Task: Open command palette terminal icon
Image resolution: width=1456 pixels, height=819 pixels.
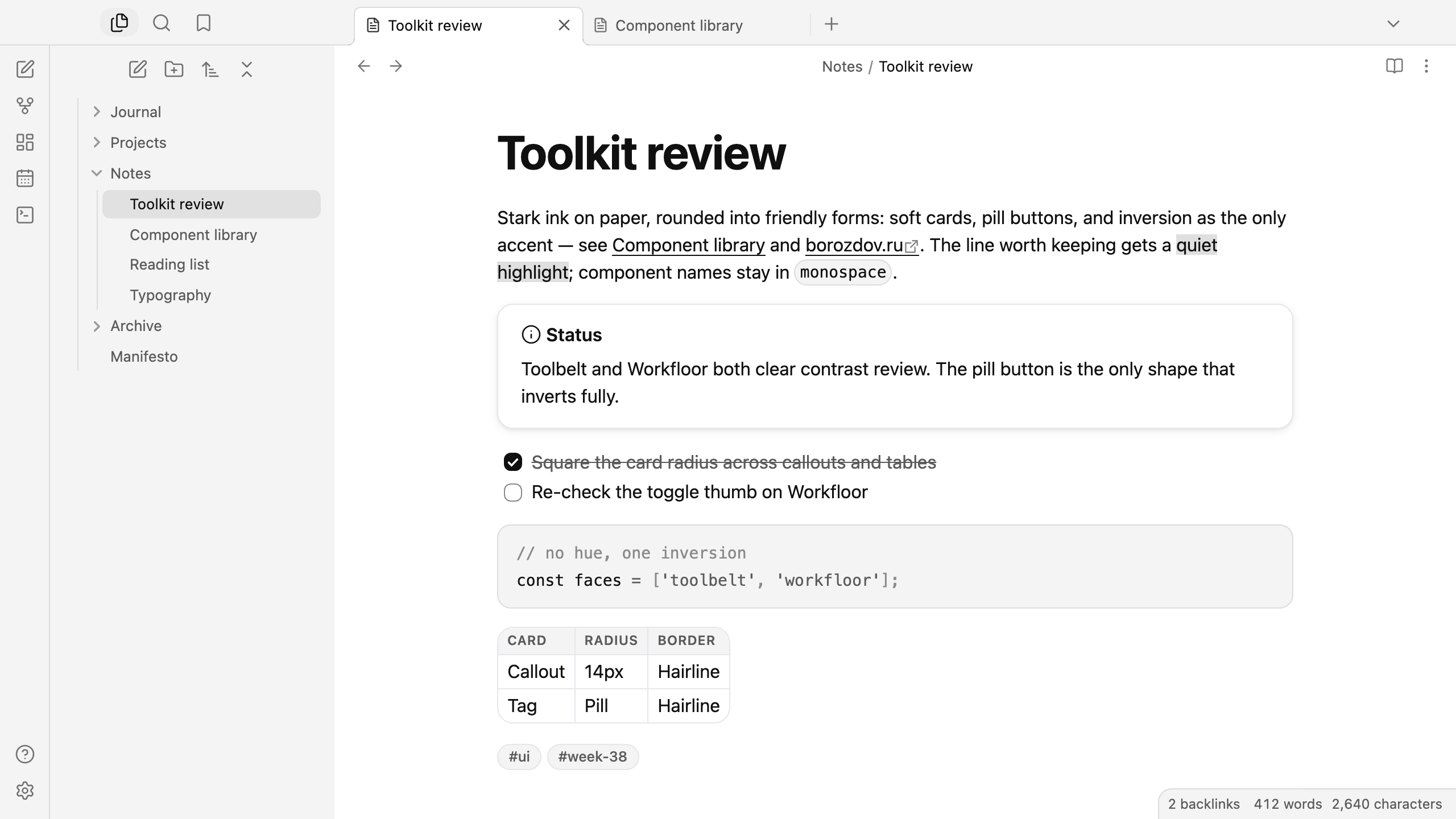Action: [25, 215]
